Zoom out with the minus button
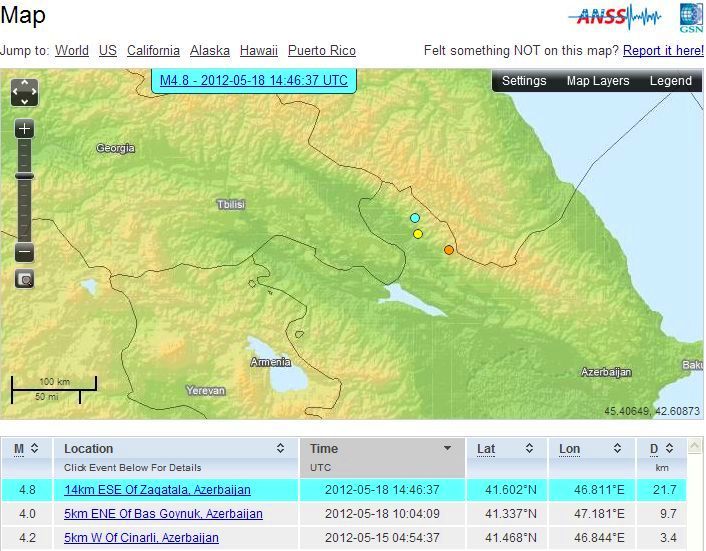The image size is (706, 551). point(25,253)
